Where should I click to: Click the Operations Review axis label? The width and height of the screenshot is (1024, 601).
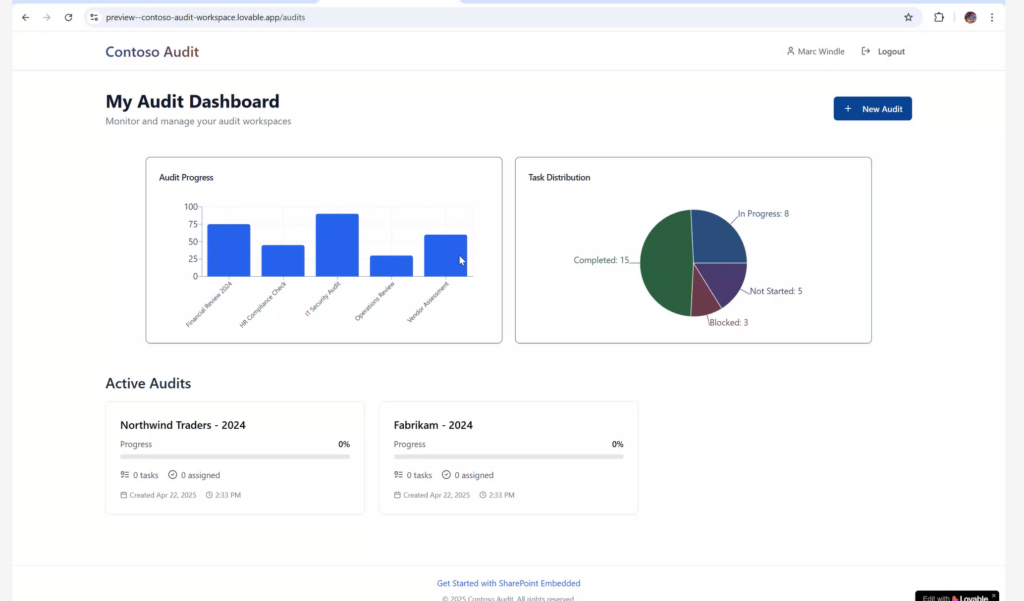(x=375, y=301)
